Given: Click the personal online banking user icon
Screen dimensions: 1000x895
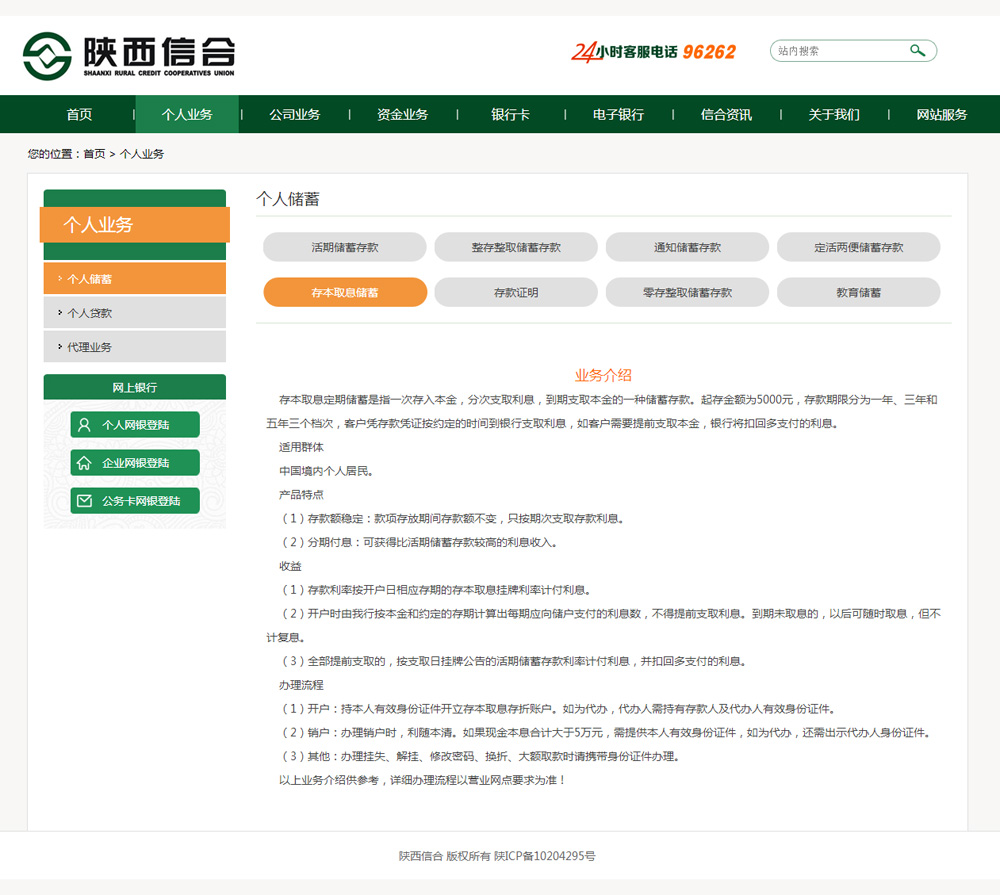Looking at the screenshot, I should point(85,425).
